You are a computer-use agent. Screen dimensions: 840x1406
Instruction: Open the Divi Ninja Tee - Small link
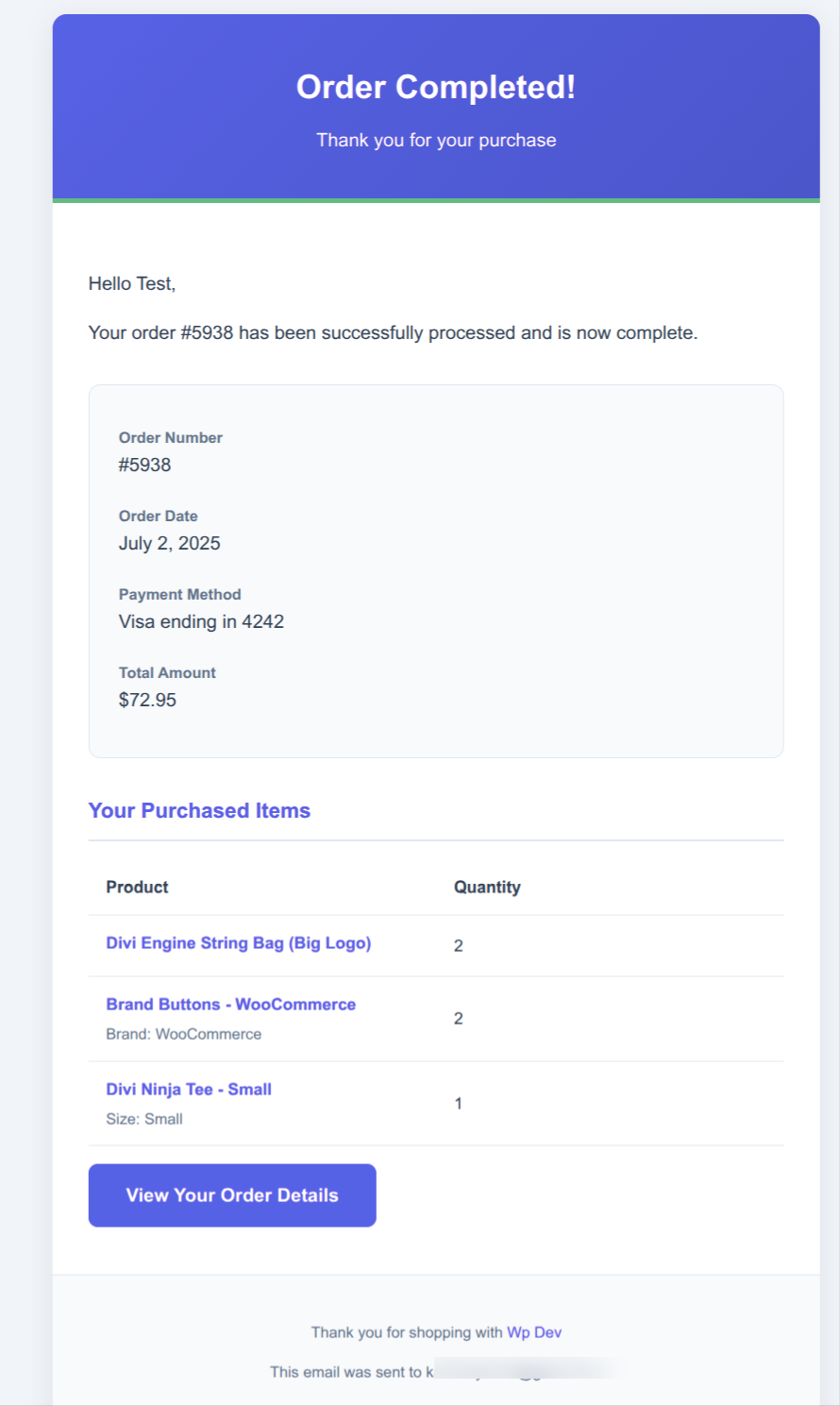pyautogui.click(x=189, y=1090)
